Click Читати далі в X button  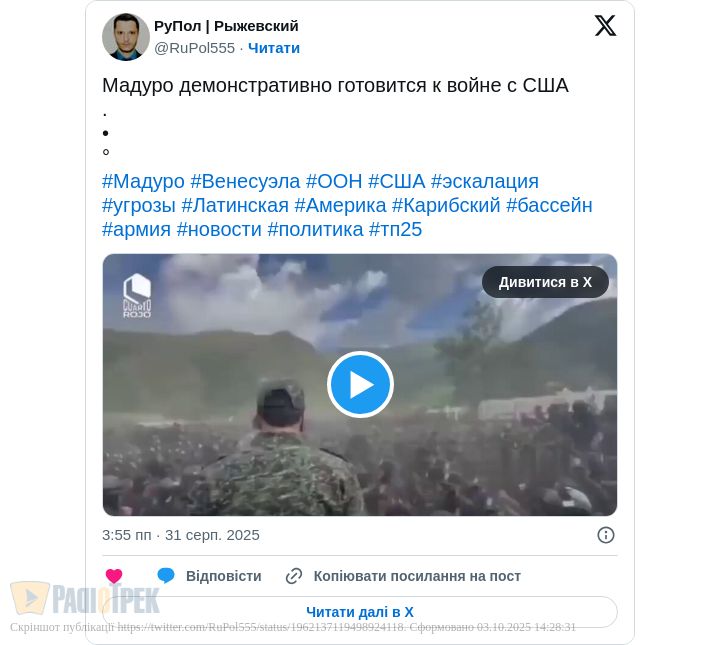pos(360,612)
